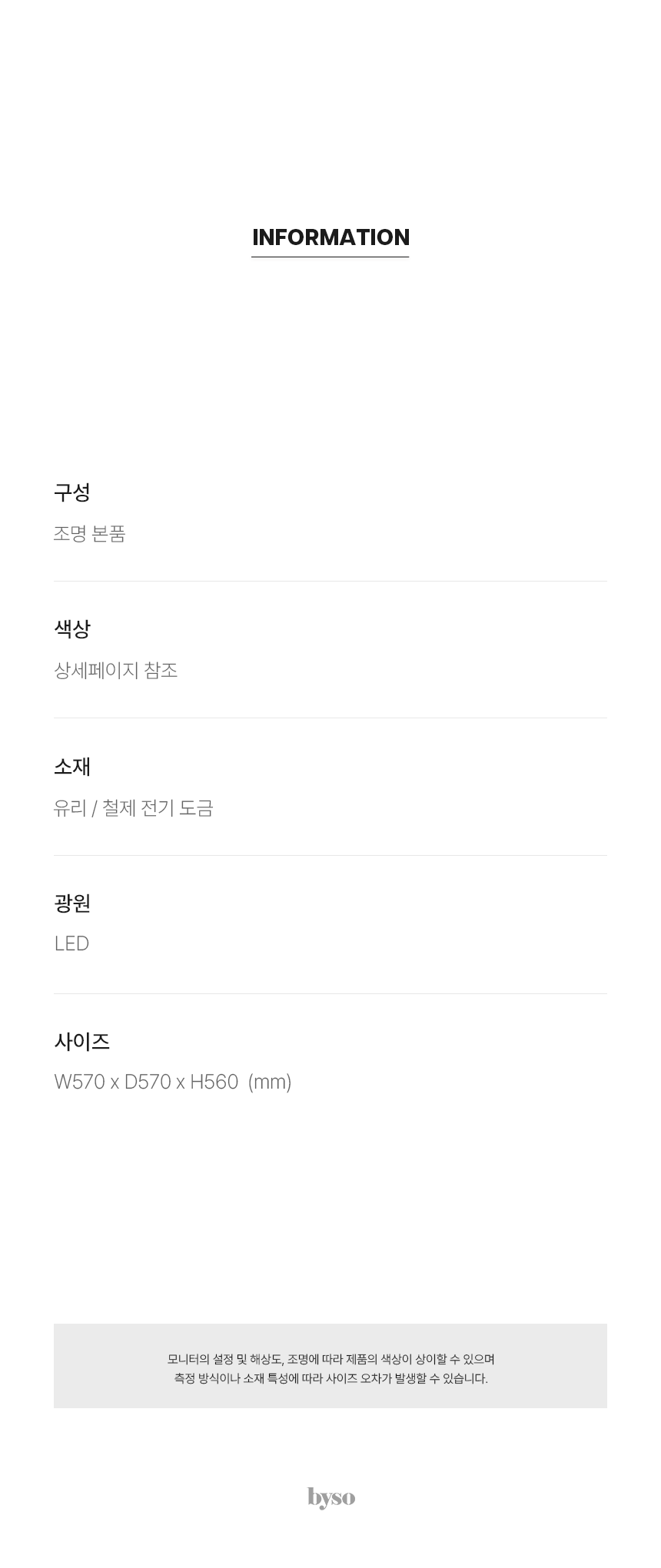Screen dimensions: 661x1568
Task: Click the LED value text
Action: point(71,943)
